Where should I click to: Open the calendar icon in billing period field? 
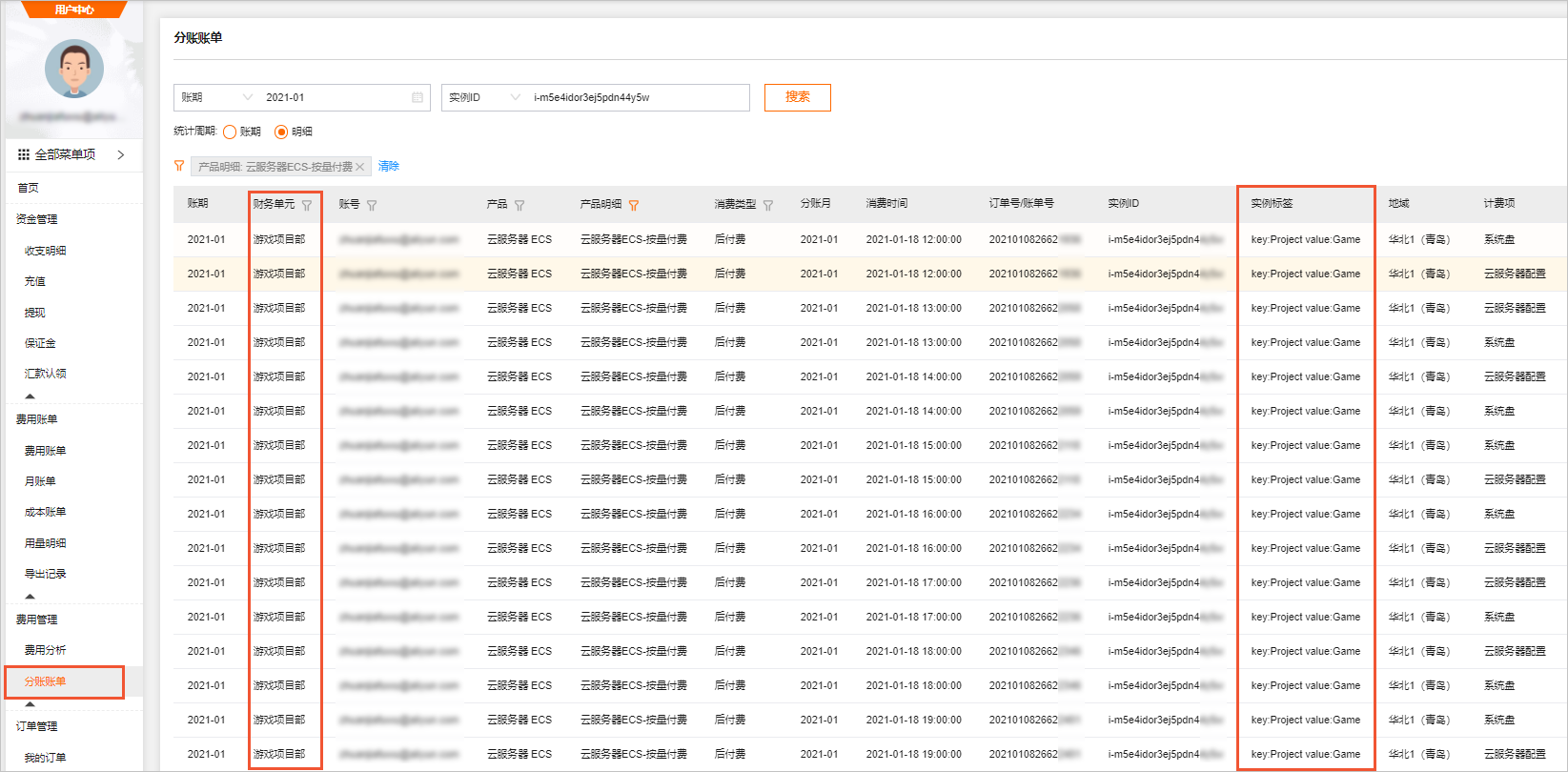pos(417,97)
